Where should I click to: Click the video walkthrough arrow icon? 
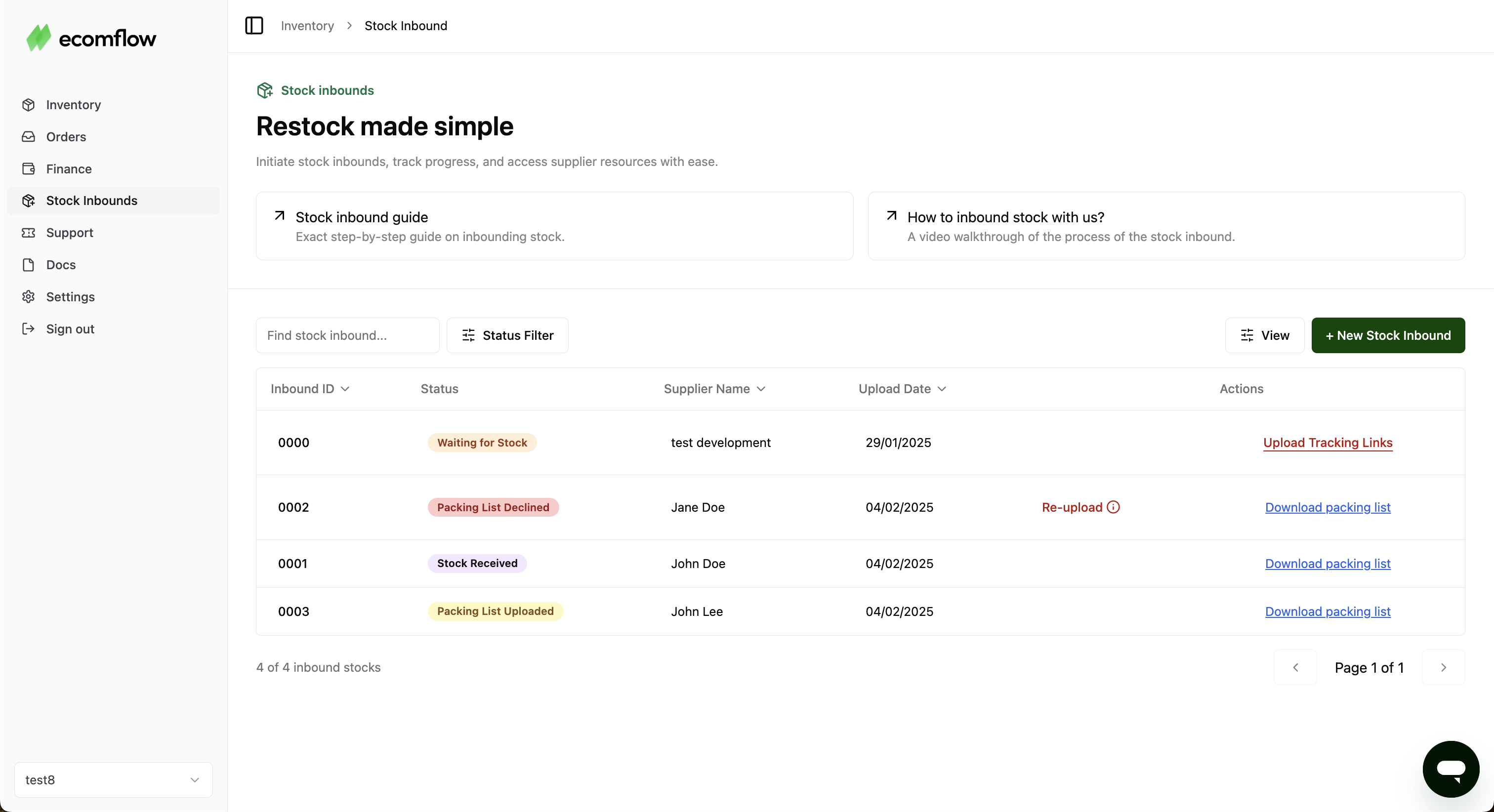[891, 216]
